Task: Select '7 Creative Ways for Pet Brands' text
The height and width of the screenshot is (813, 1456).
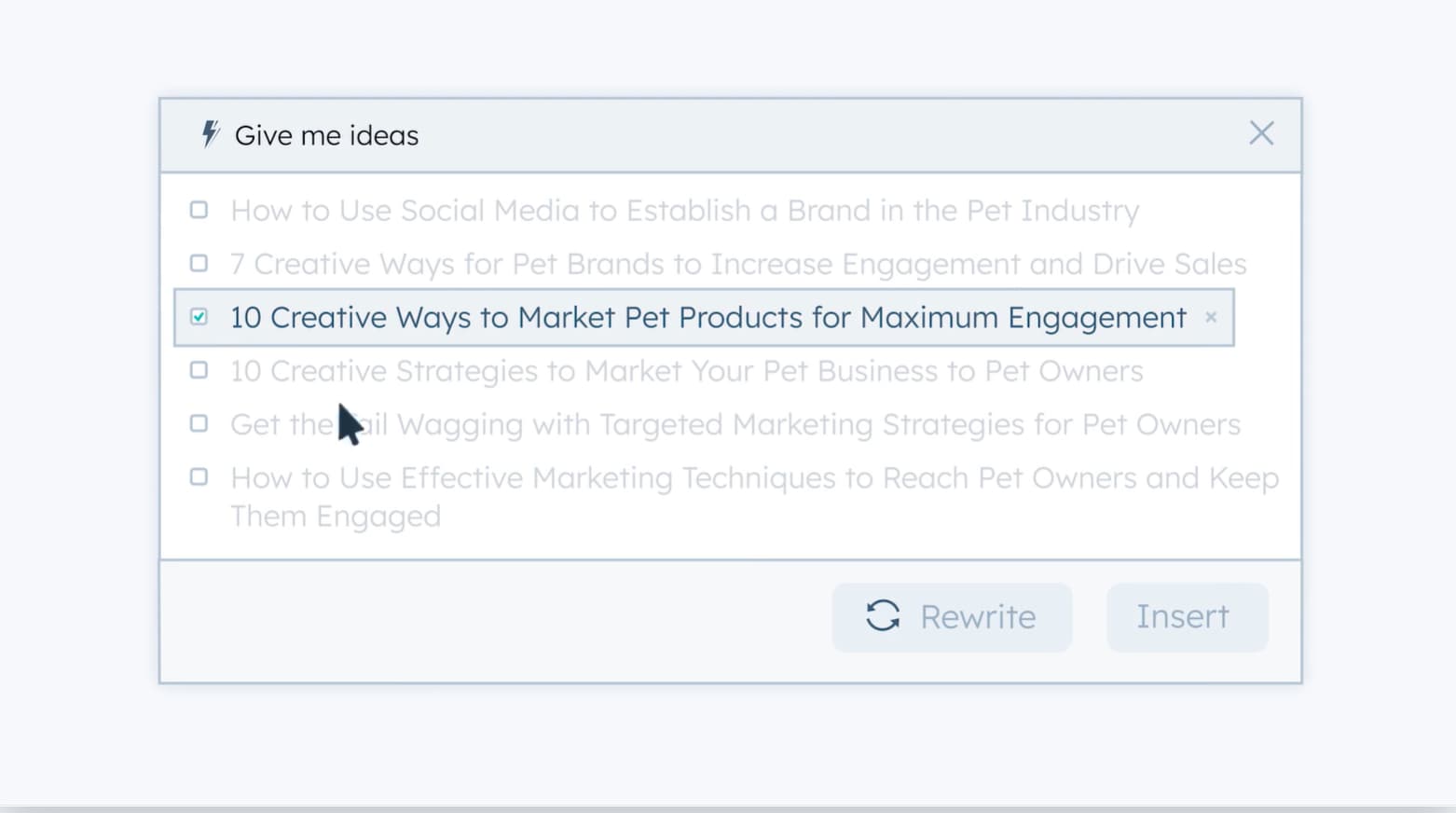Action: pyautogui.click(x=737, y=265)
